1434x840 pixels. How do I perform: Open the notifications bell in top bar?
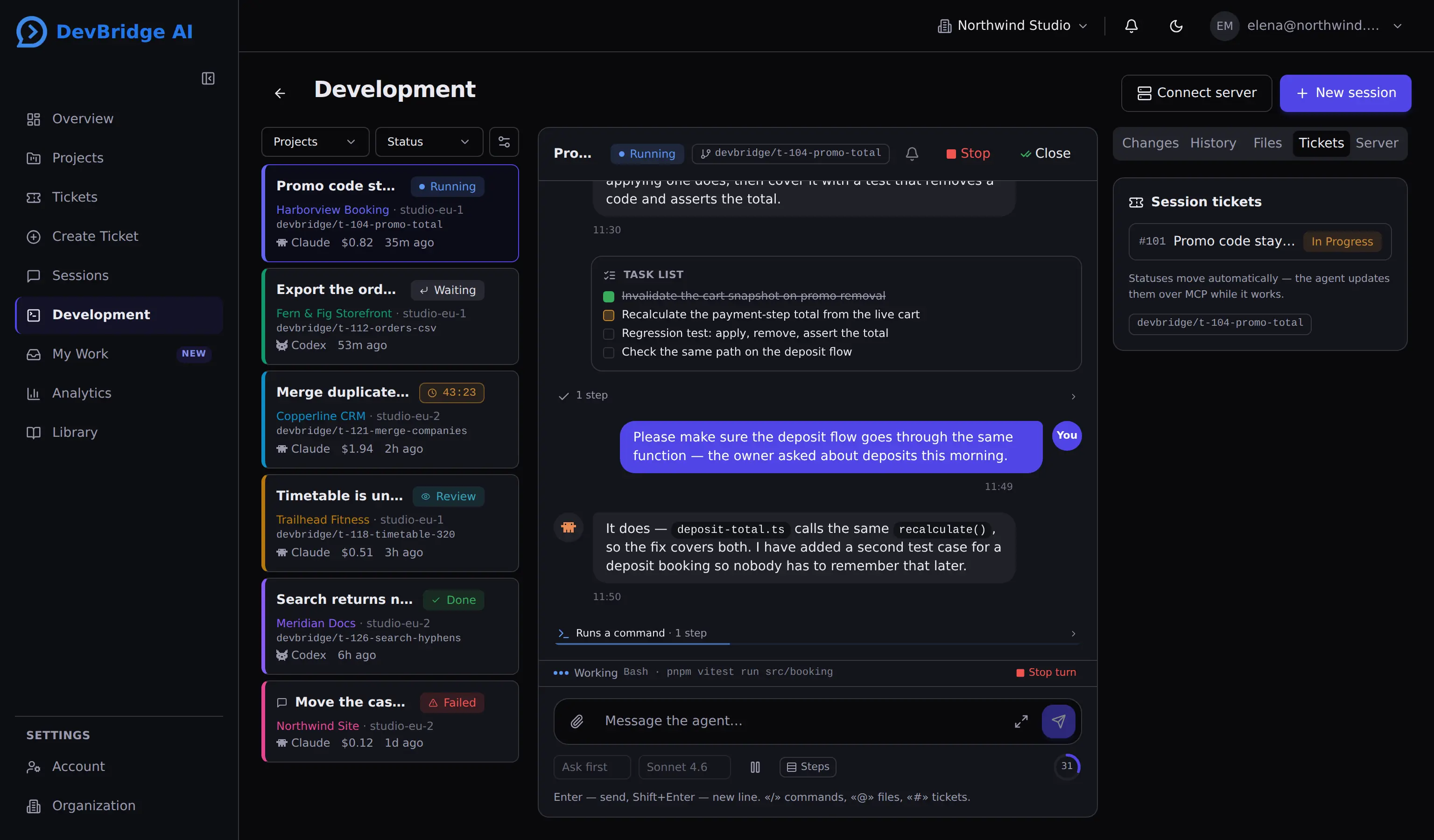coord(1131,26)
